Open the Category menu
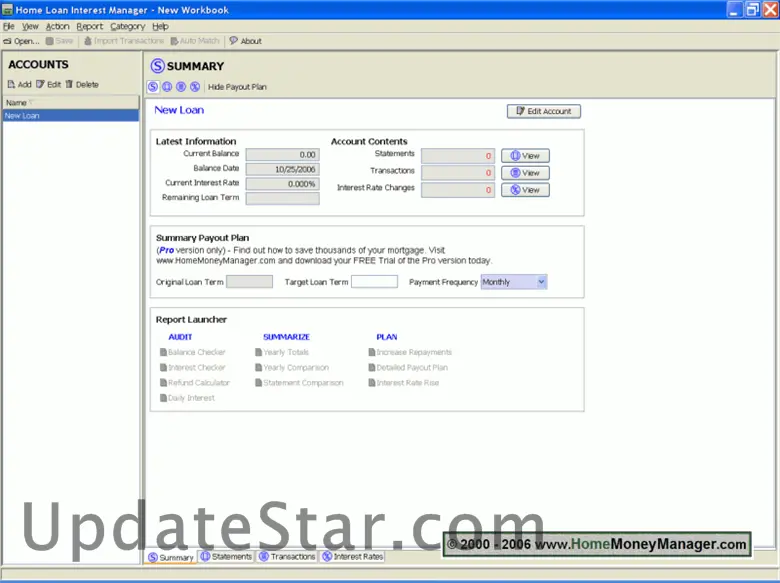Image resolution: width=780 pixels, height=583 pixels. tap(127, 26)
